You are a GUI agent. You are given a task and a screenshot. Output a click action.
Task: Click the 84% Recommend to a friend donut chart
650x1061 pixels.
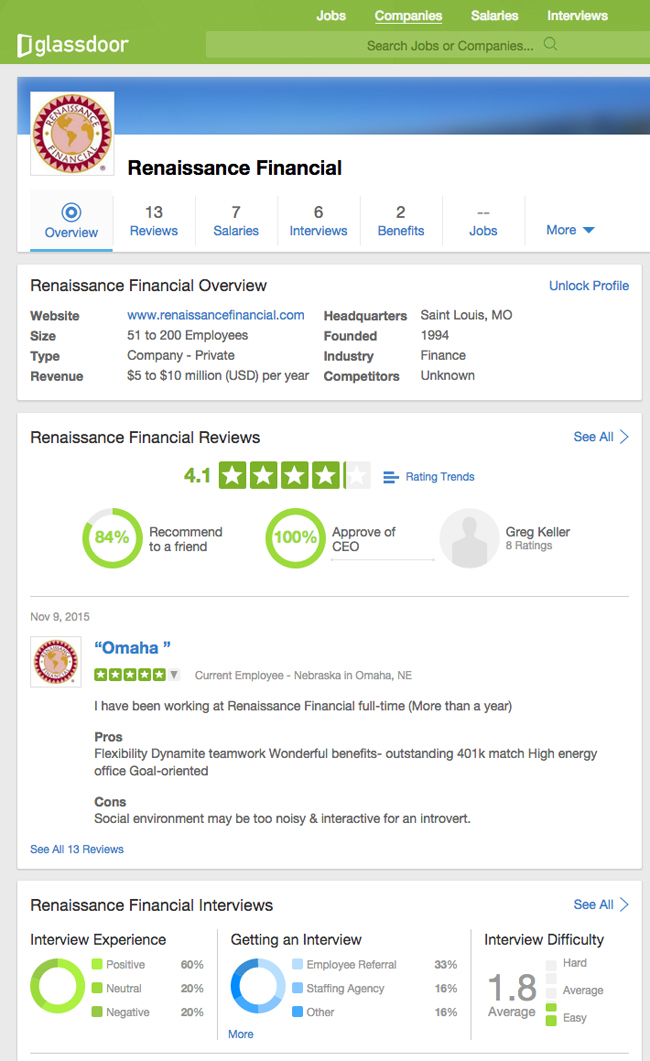click(112, 538)
